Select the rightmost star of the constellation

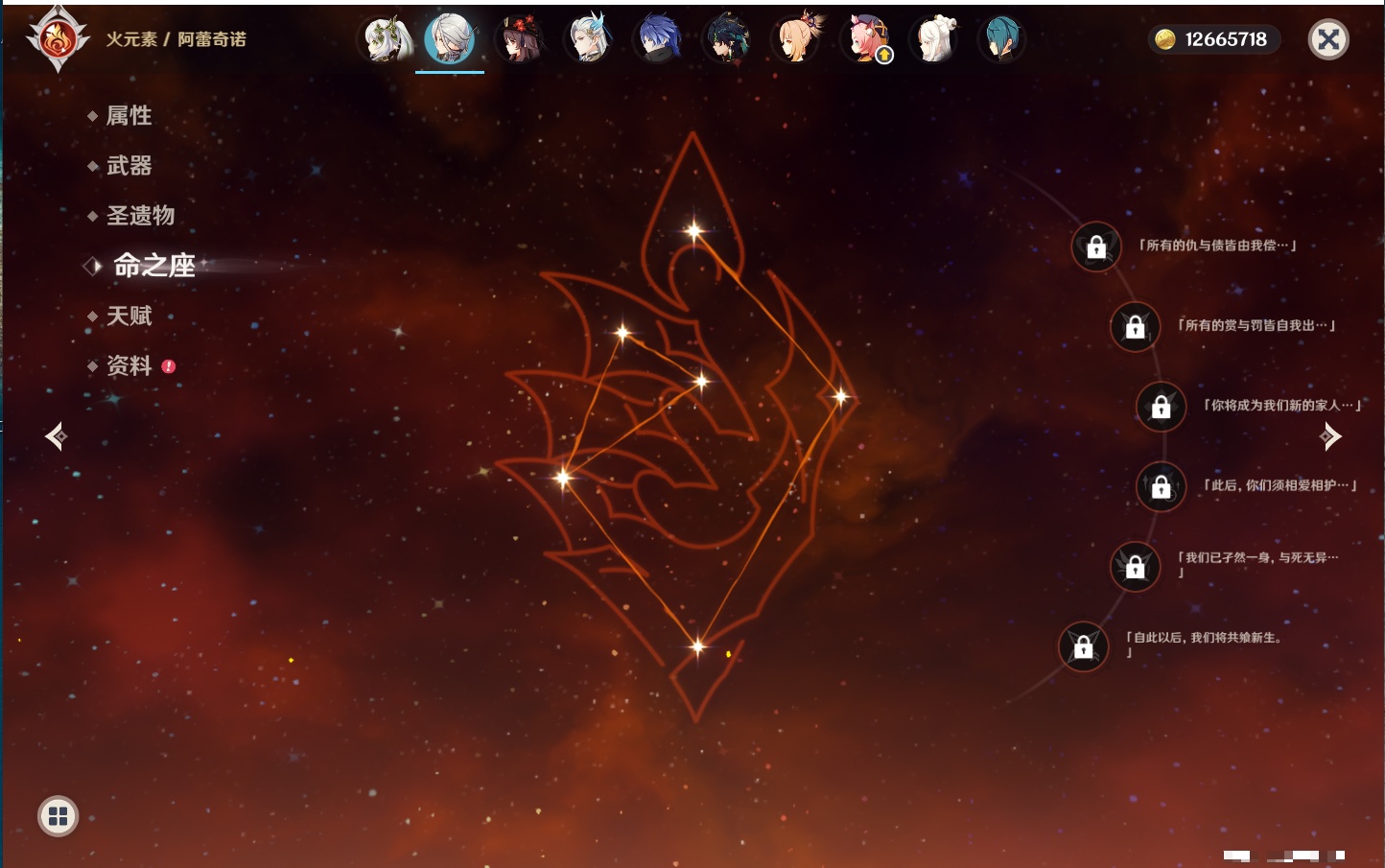click(x=840, y=396)
